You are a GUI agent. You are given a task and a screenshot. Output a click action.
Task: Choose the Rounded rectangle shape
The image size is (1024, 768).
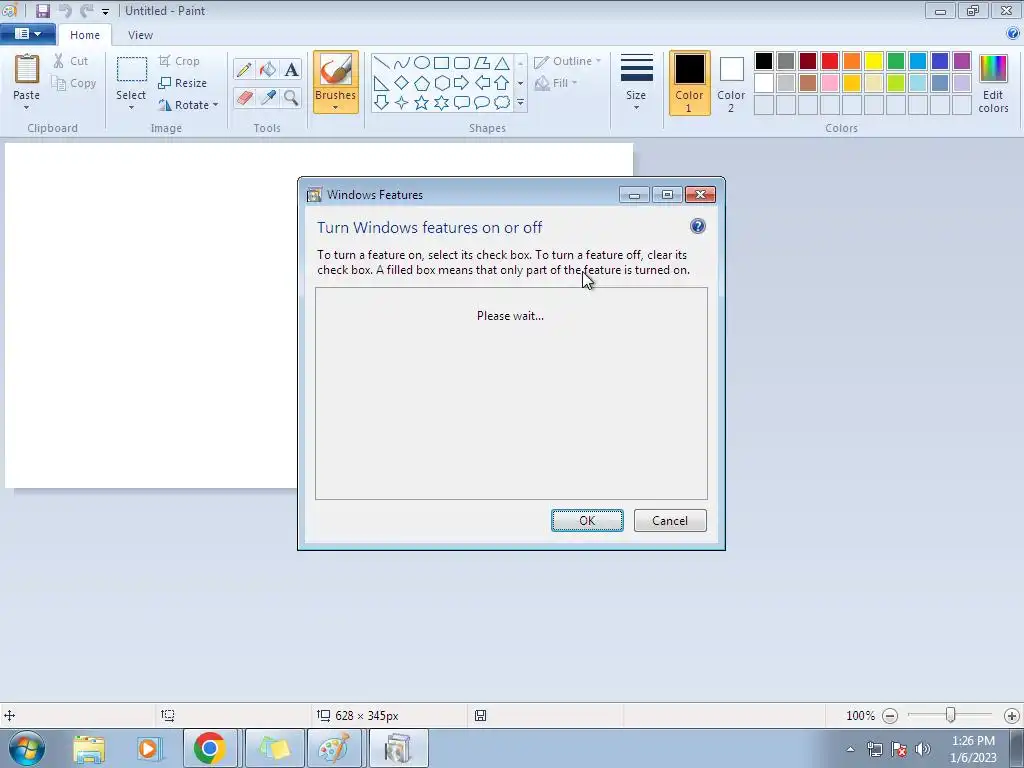click(x=462, y=63)
